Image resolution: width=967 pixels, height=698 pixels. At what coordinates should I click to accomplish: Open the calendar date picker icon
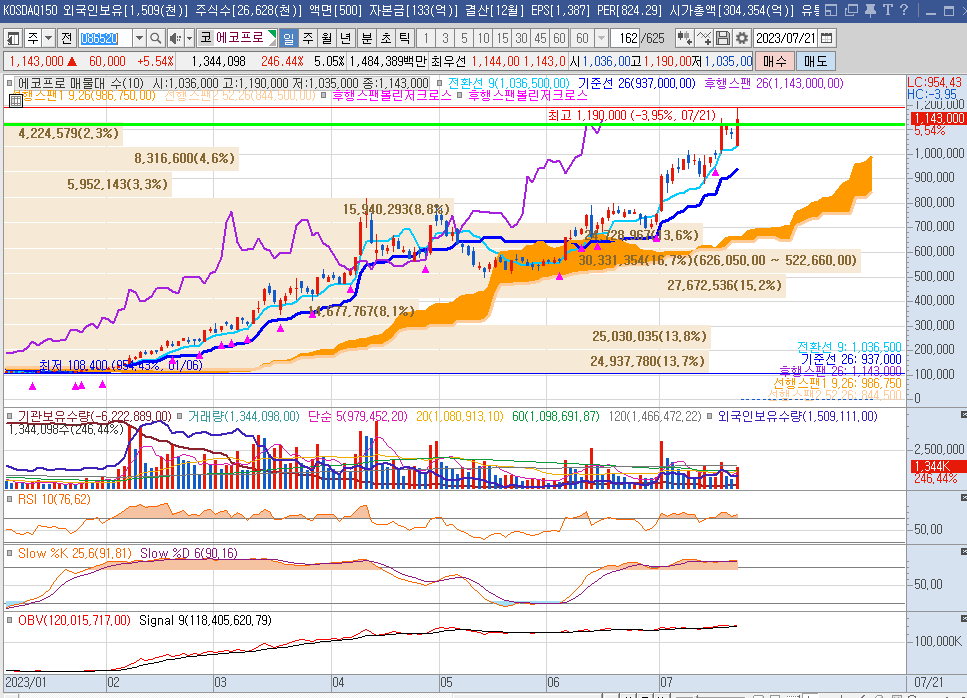[x=827, y=38]
